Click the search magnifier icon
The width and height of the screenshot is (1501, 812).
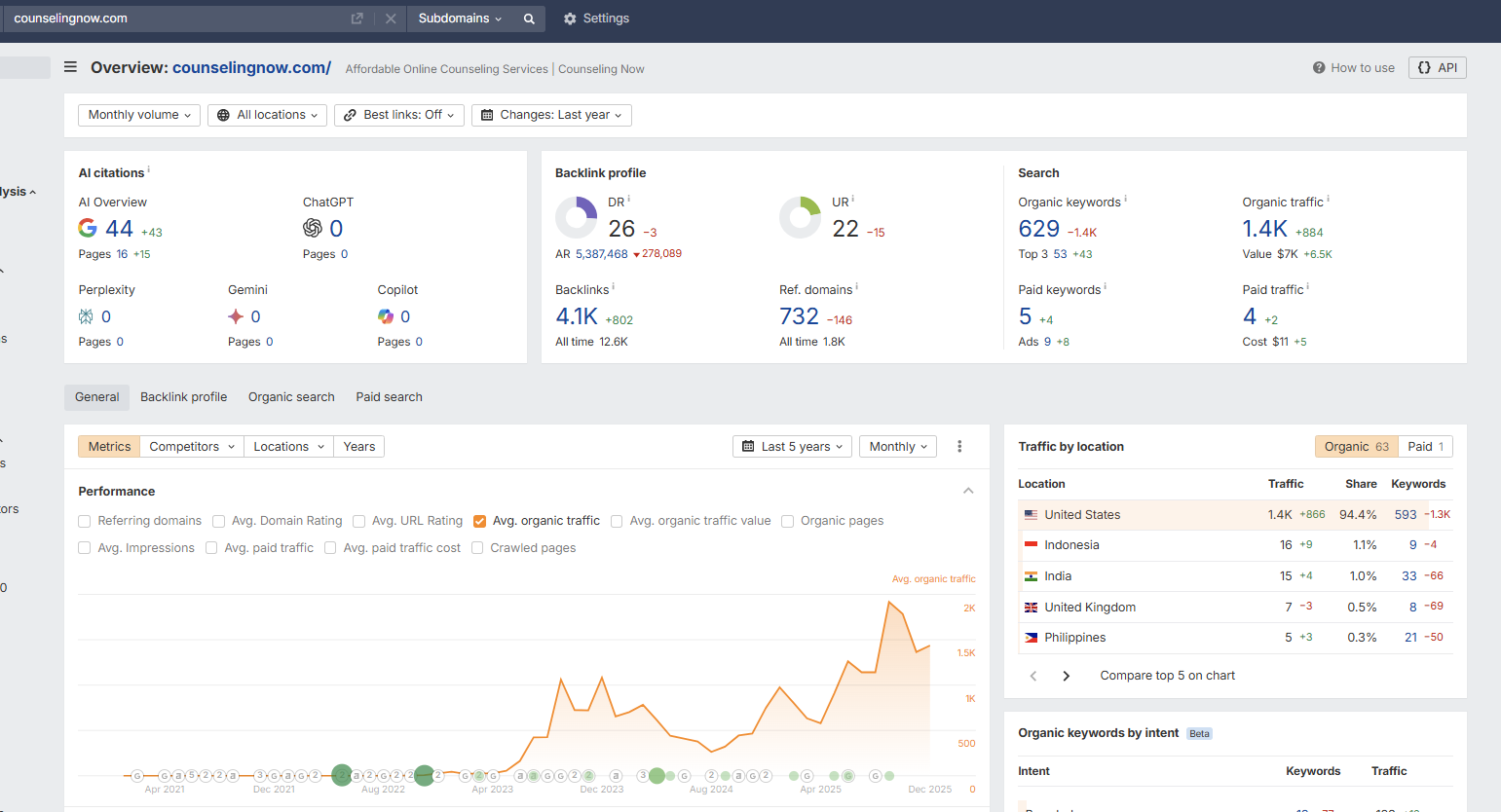(529, 18)
